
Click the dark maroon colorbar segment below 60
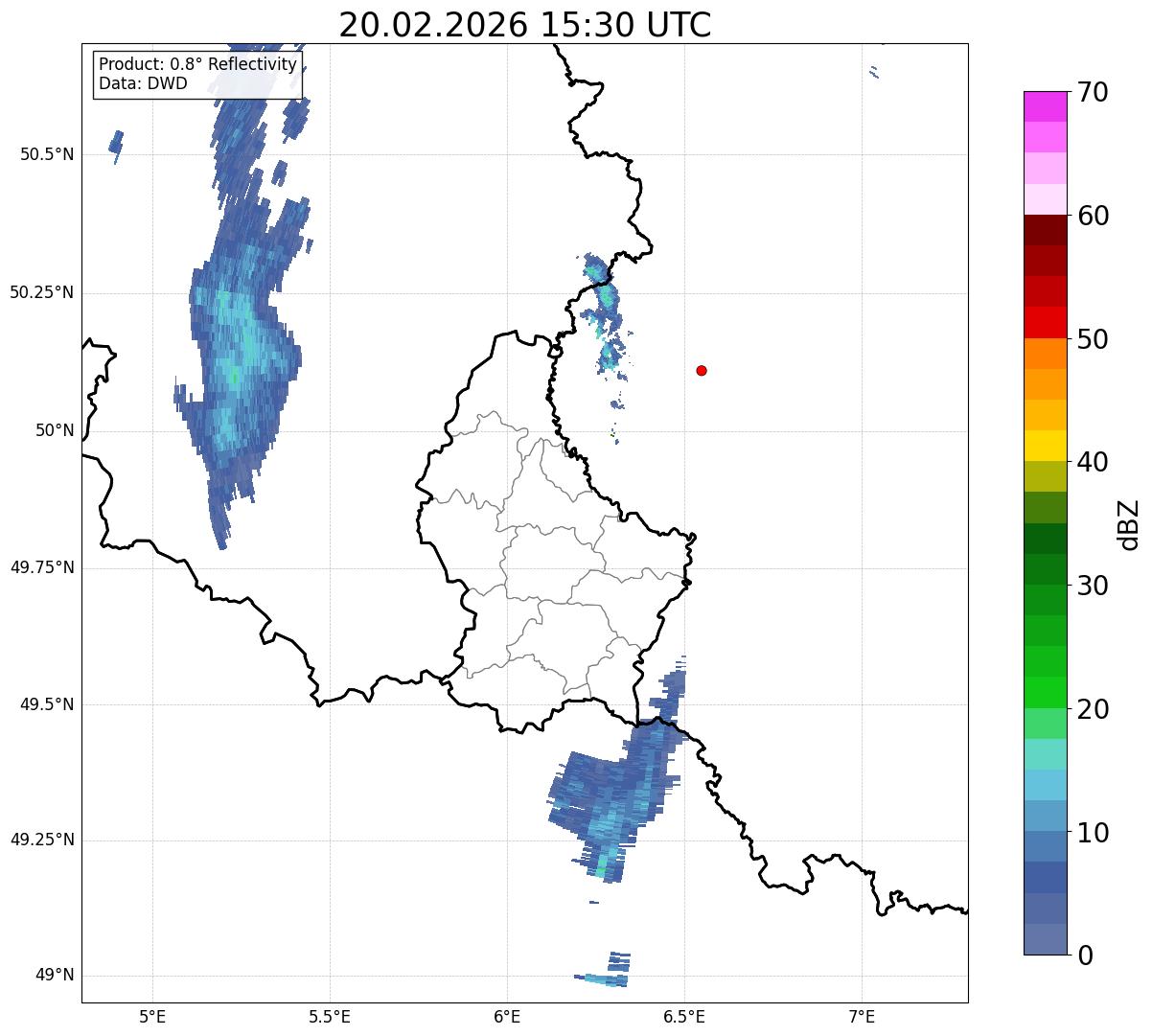click(1046, 230)
